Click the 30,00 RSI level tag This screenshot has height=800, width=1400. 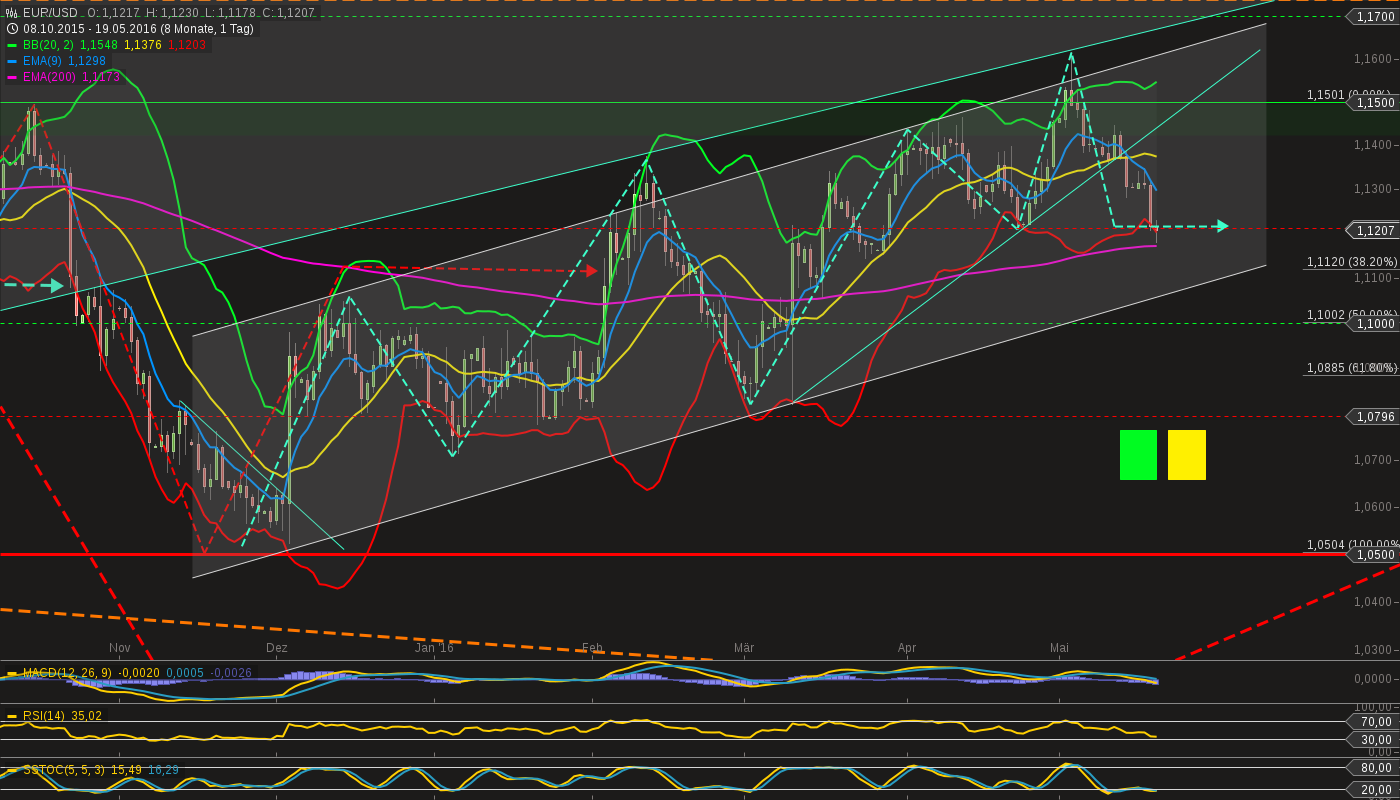tap(1374, 740)
